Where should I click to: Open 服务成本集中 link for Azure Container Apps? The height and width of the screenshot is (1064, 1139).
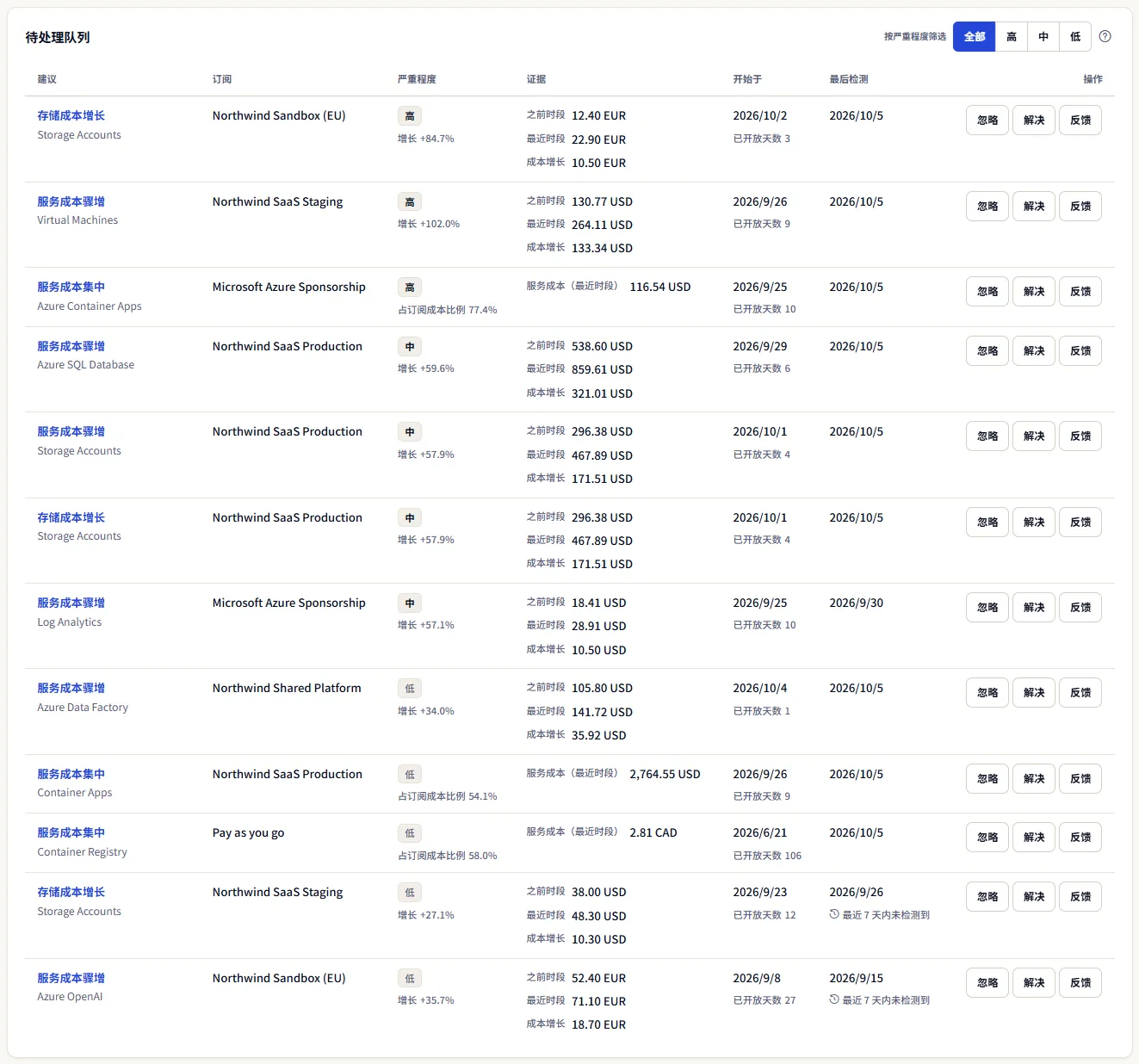click(71, 287)
